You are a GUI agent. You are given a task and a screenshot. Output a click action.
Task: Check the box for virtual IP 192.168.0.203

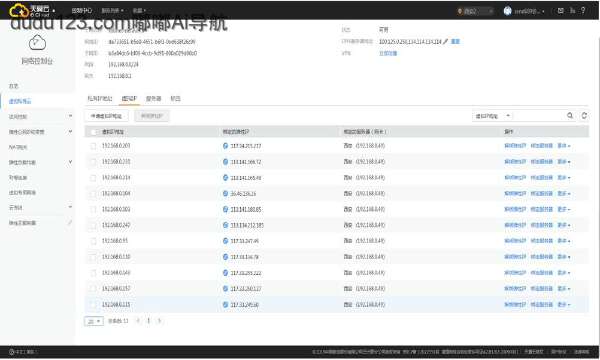pyautogui.click(x=93, y=146)
